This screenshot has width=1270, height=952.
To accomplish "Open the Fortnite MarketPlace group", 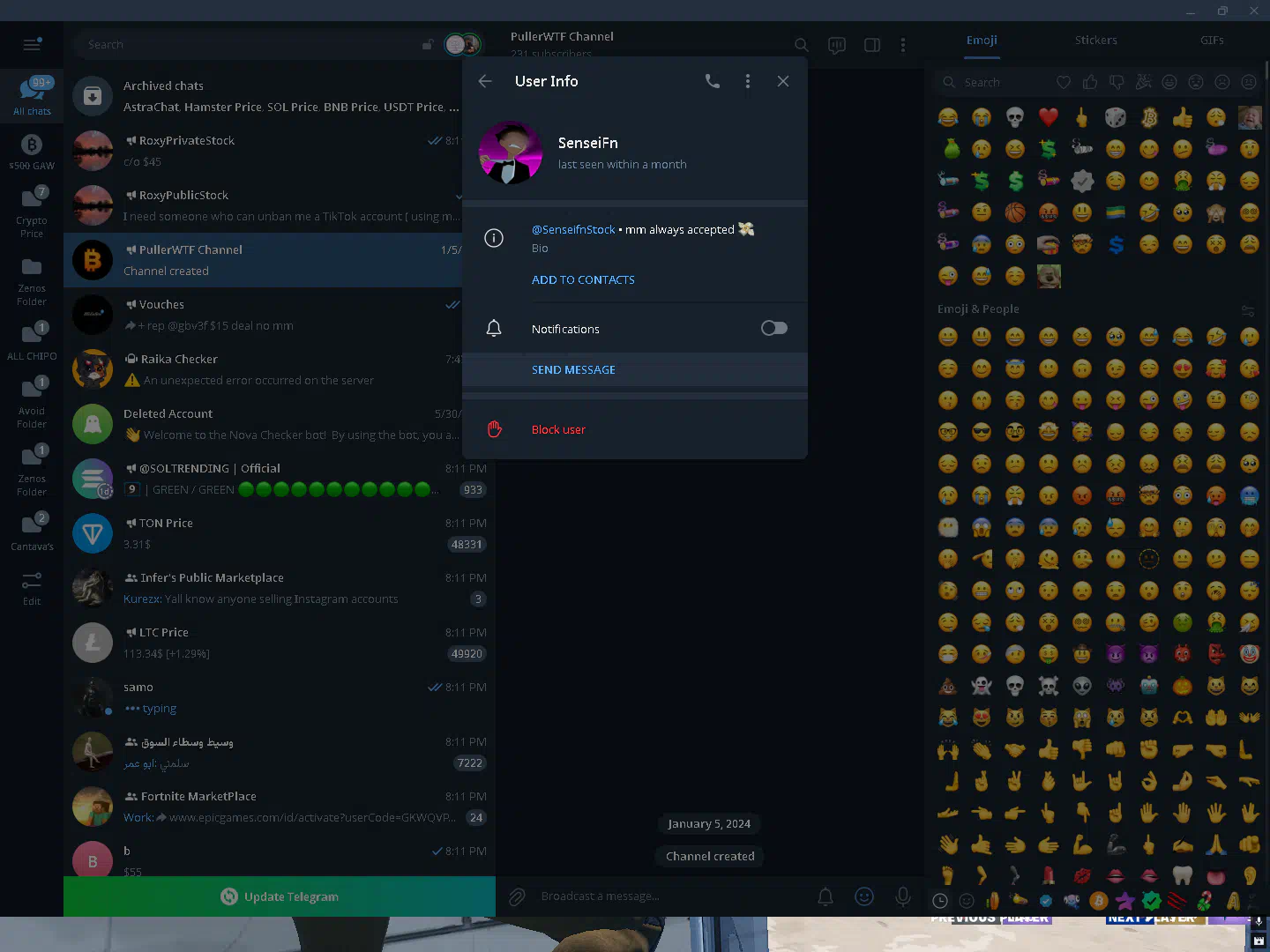I will click(280, 807).
